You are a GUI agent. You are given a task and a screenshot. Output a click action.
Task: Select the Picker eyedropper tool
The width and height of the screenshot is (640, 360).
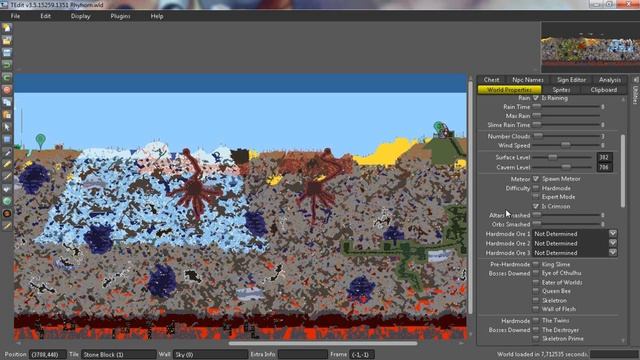pyautogui.click(x=7, y=152)
